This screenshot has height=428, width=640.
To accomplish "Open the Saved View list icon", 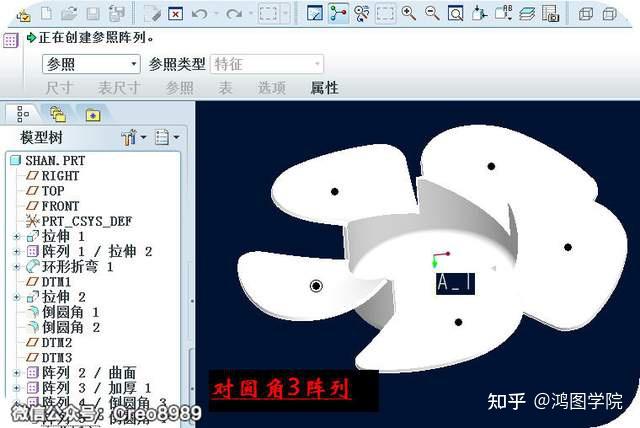I will point(503,13).
